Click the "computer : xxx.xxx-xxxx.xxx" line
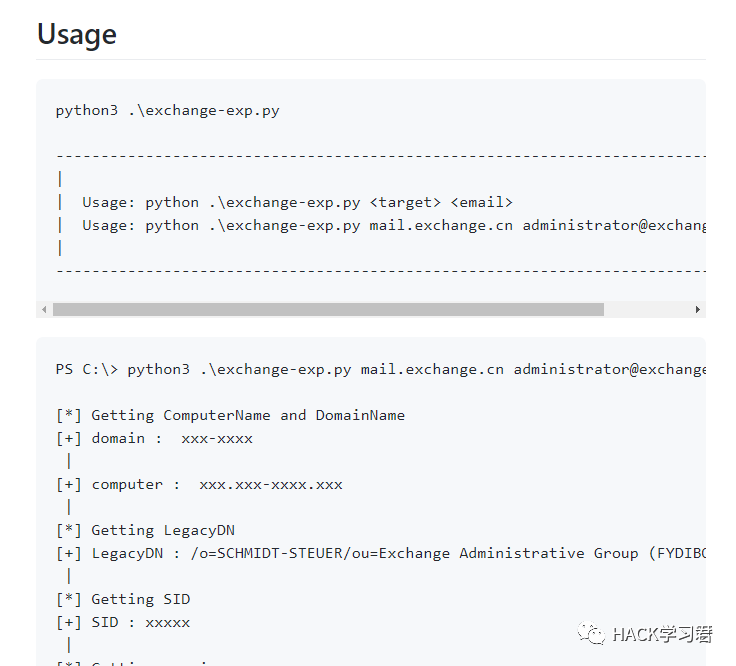The height and width of the screenshot is (666, 736). click(199, 484)
